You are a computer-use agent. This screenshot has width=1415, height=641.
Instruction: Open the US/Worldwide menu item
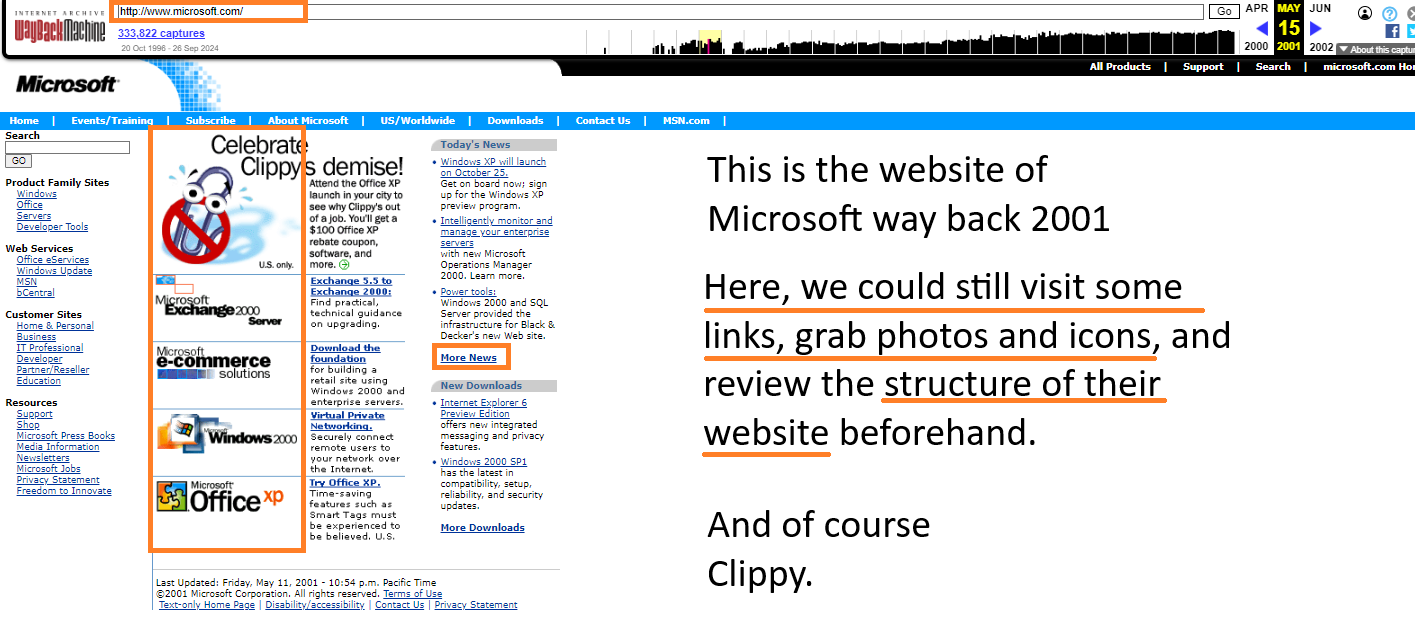(417, 121)
